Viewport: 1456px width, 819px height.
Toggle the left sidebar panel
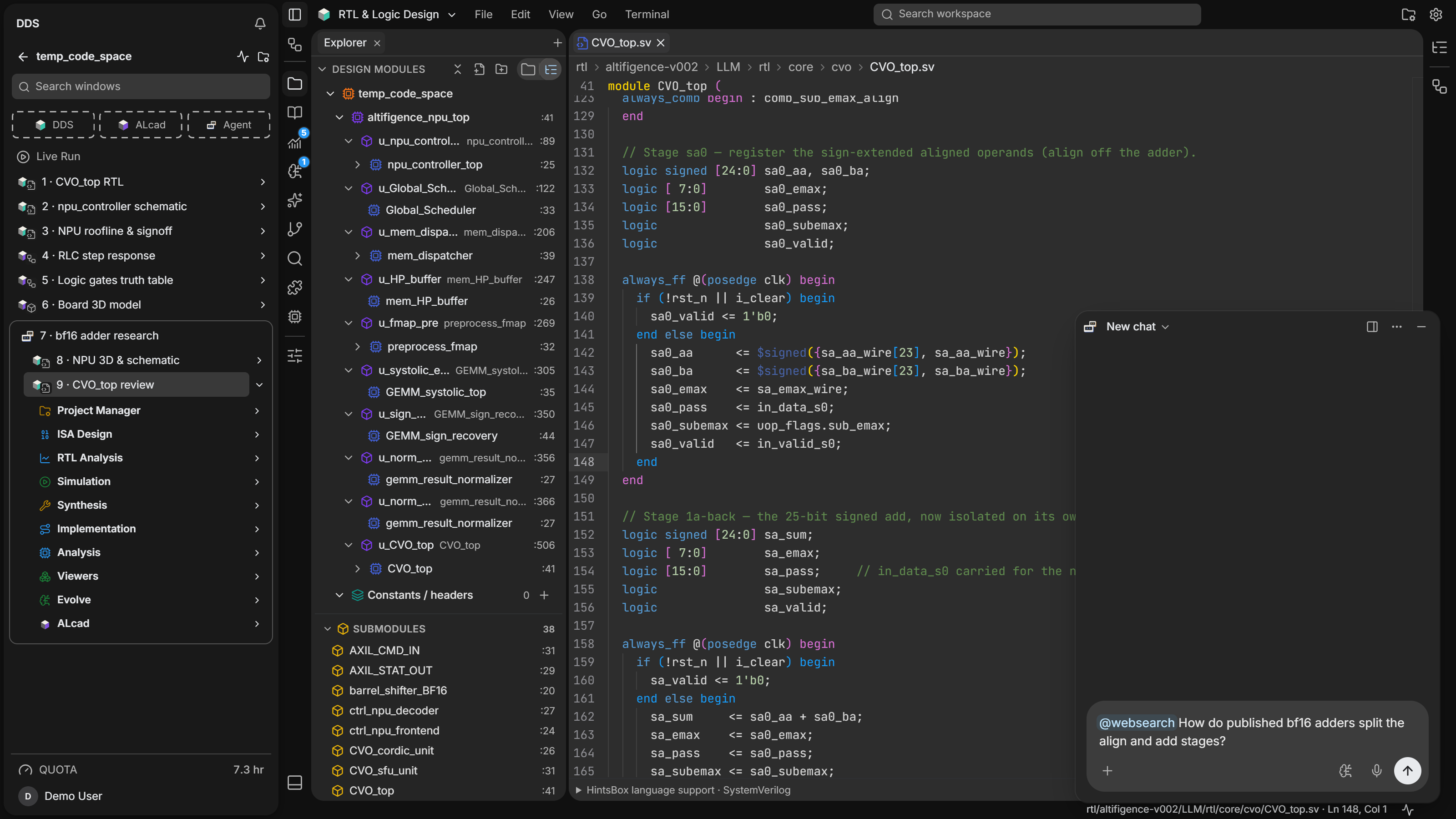(x=295, y=15)
